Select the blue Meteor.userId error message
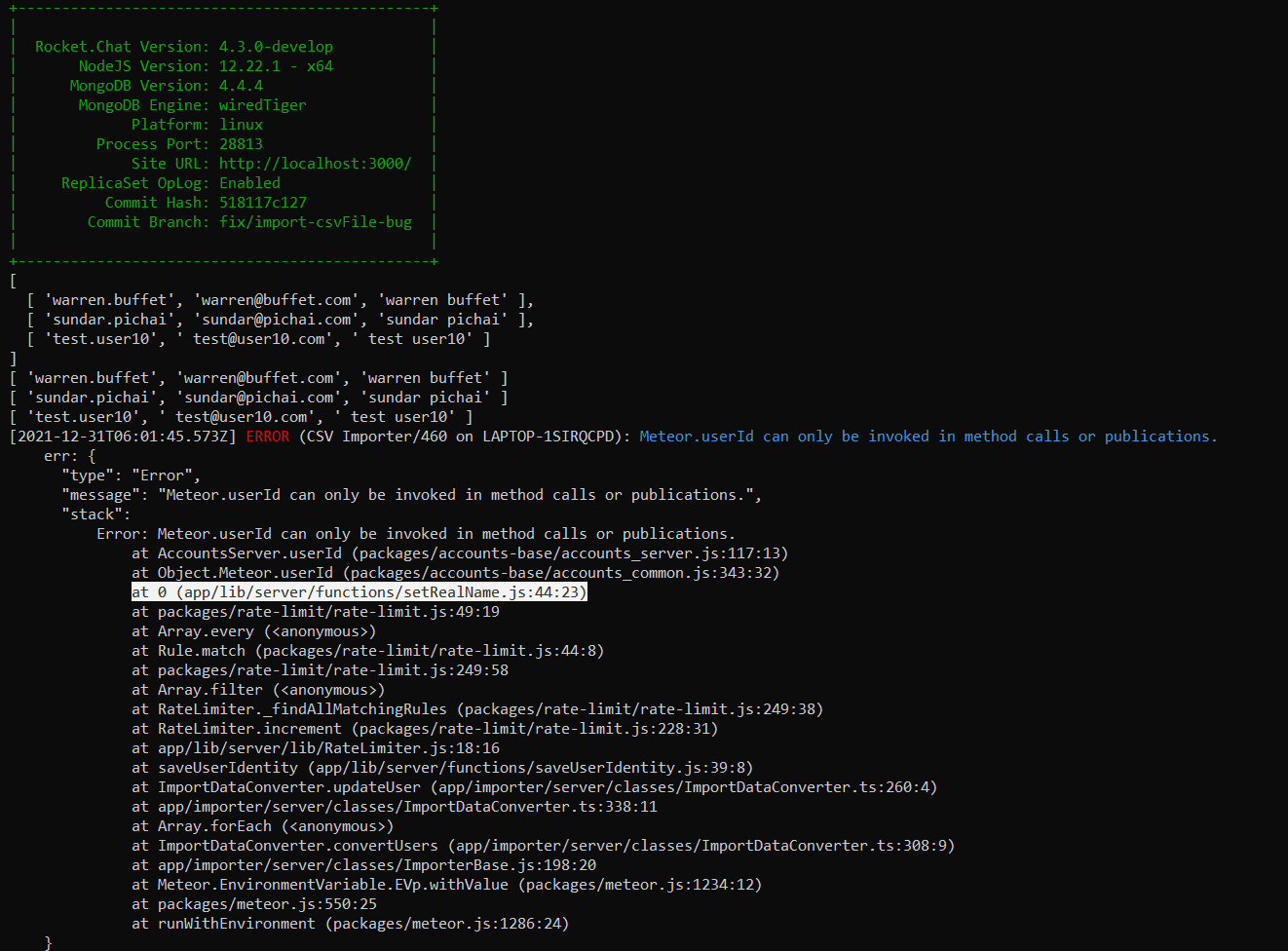 tap(928, 437)
